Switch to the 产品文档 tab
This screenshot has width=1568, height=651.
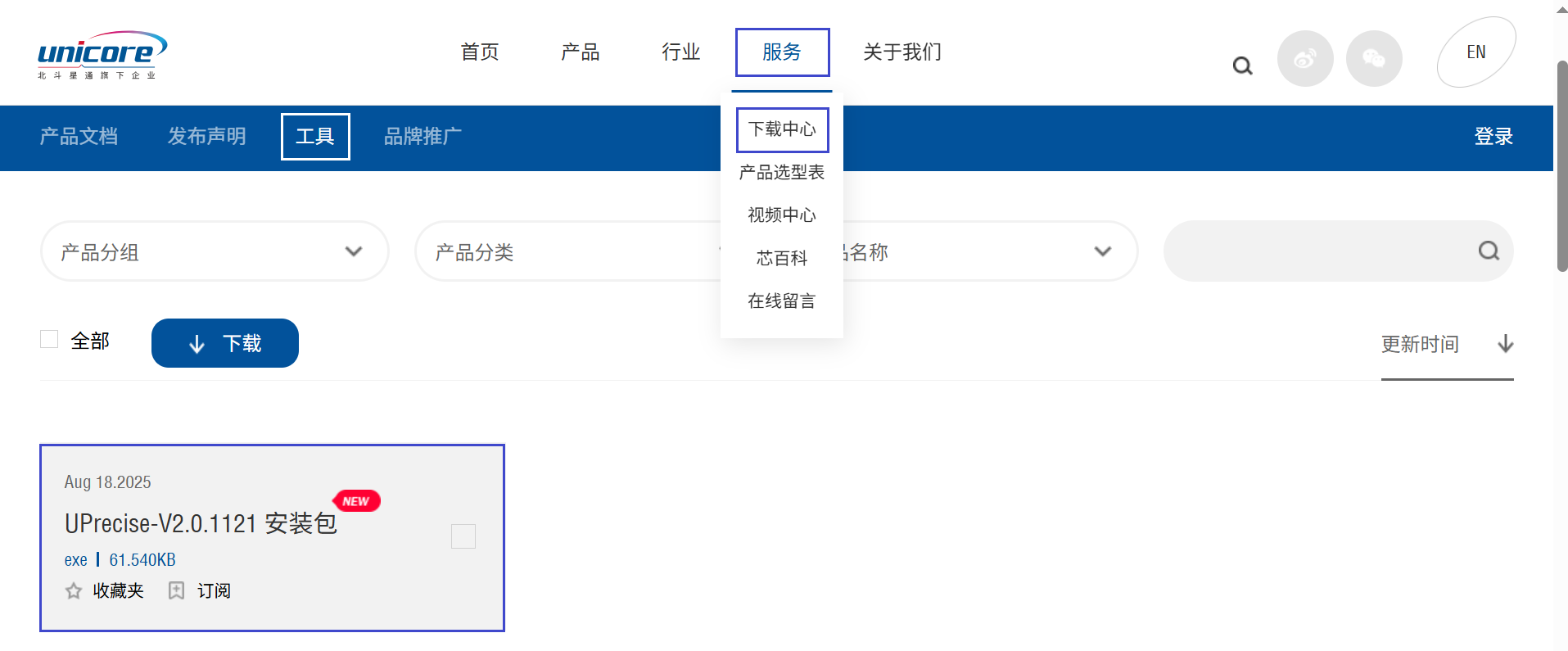point(79,137)
